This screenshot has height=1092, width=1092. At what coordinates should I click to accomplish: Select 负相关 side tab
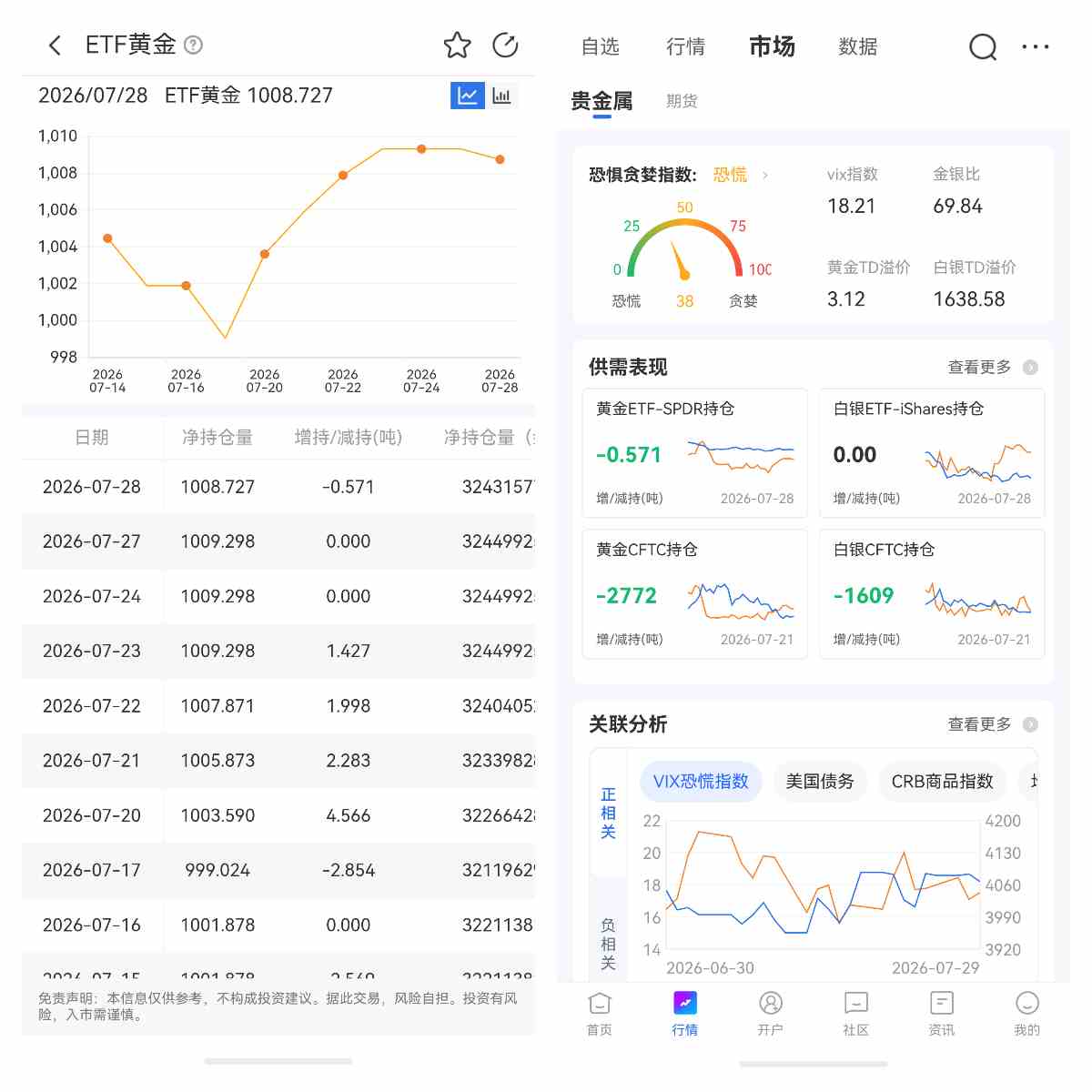pyautogui.click(x=609, y=944)
